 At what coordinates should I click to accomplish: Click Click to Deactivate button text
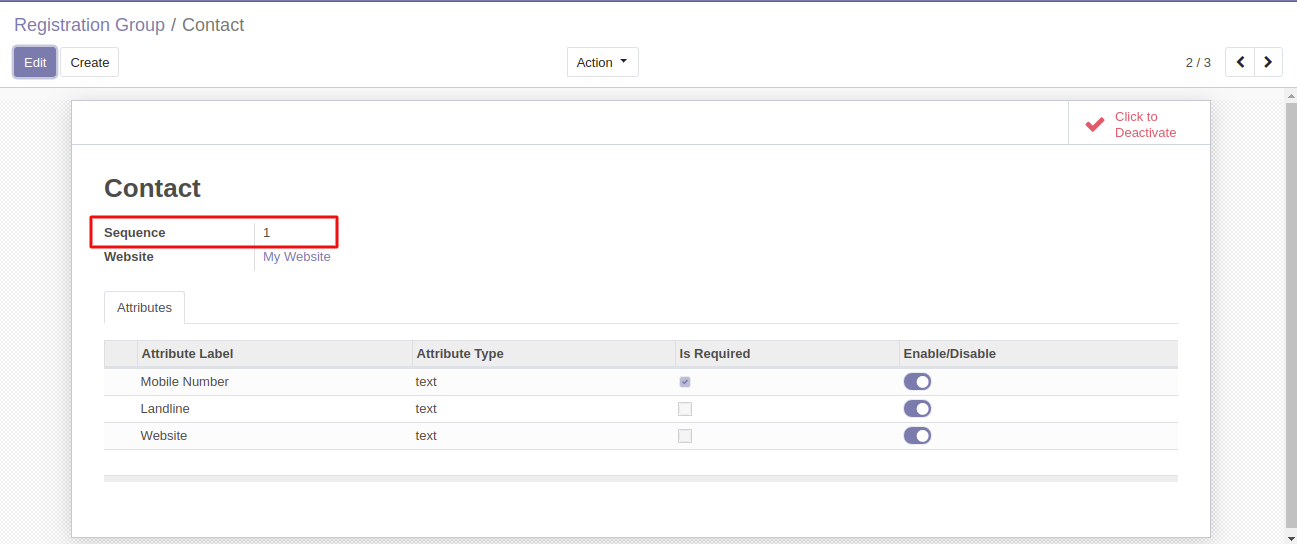pyautogui.click(x=1145, y=125)
